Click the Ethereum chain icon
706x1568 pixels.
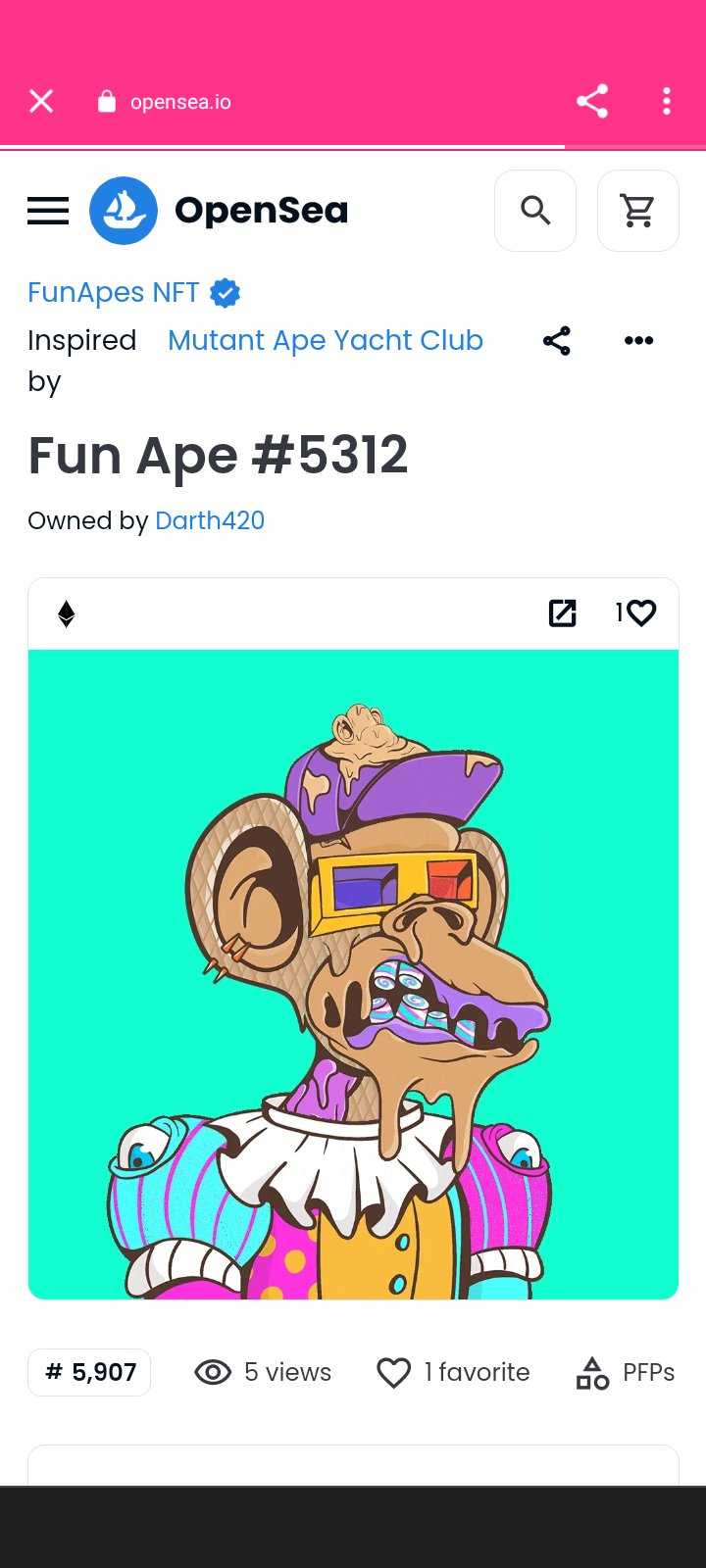(x=67, y=613)
